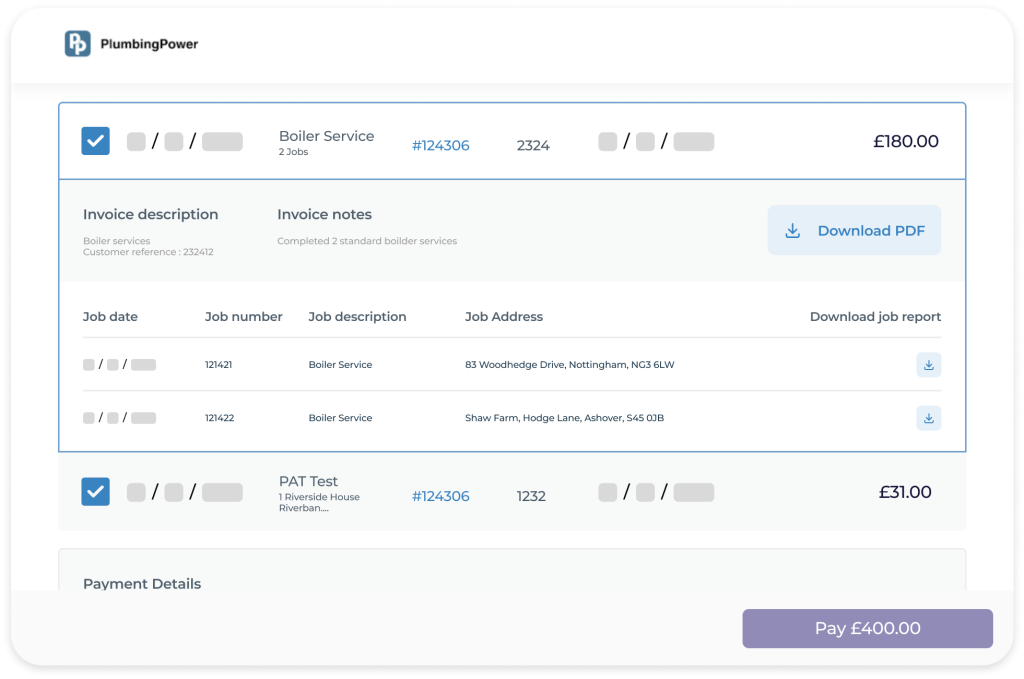Click the Job number column header

243,317
